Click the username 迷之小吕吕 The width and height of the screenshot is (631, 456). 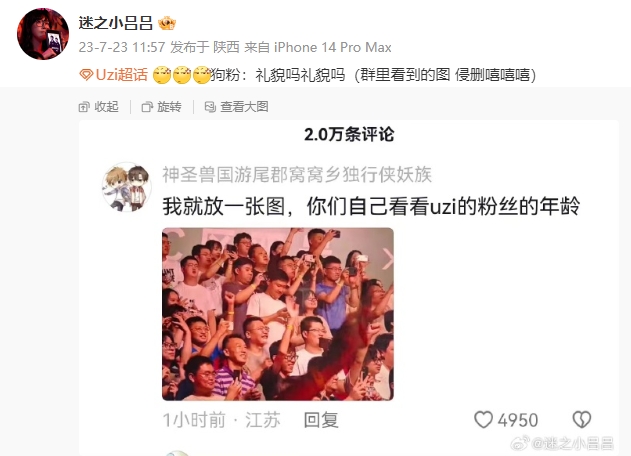click(x=115, y=23)
